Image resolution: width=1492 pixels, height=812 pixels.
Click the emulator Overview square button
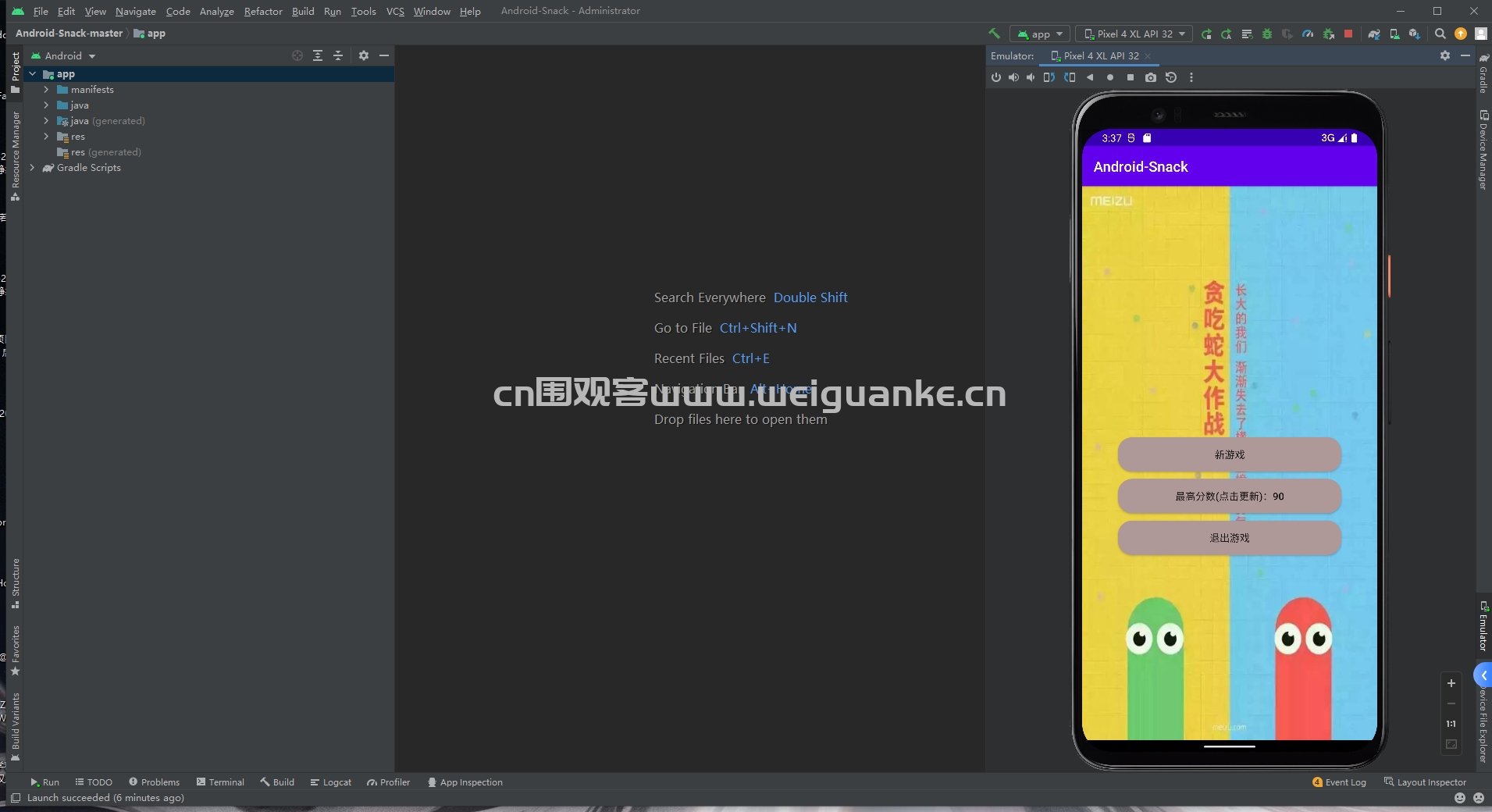[x=1131, y=77]
